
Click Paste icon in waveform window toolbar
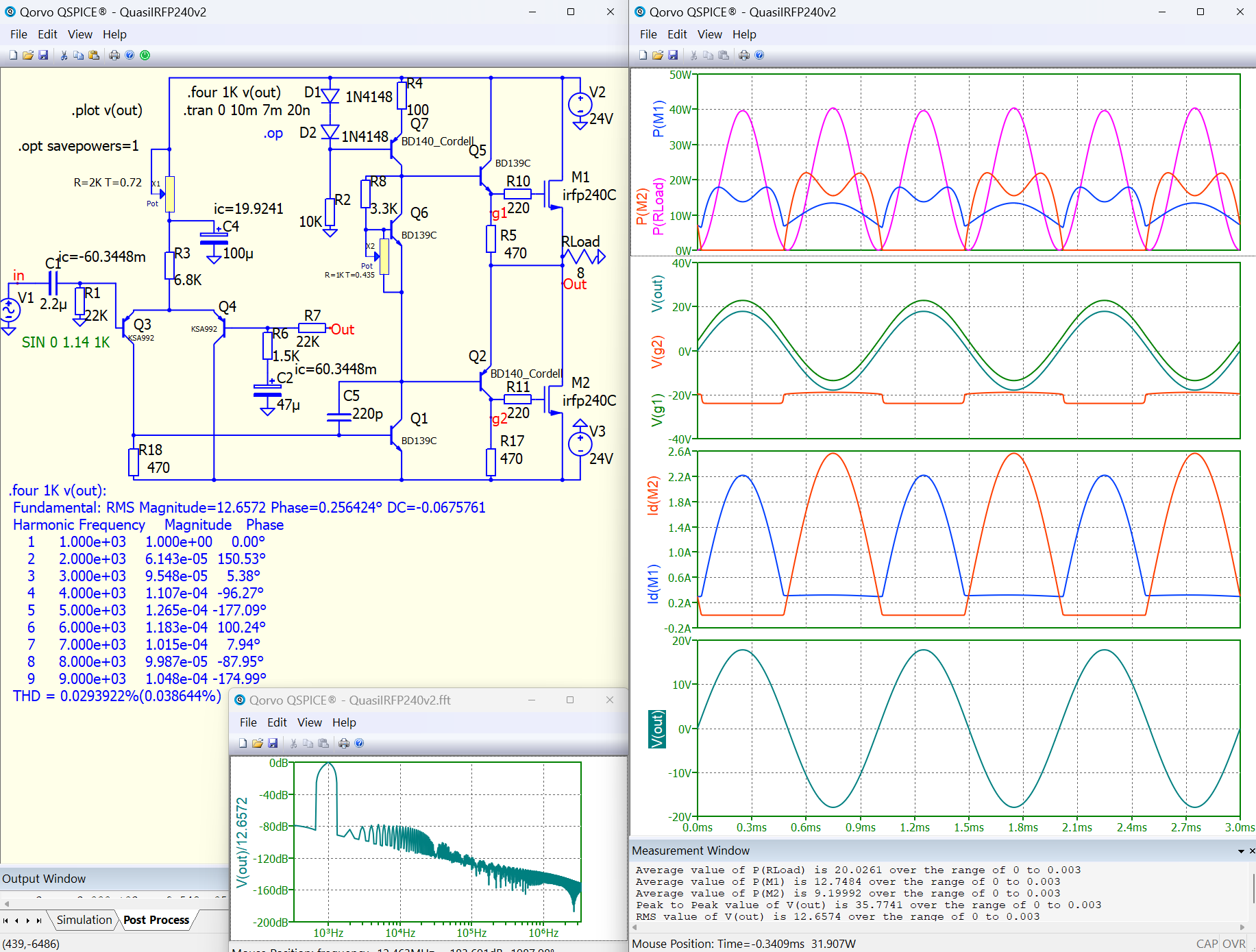click(724, 56)
